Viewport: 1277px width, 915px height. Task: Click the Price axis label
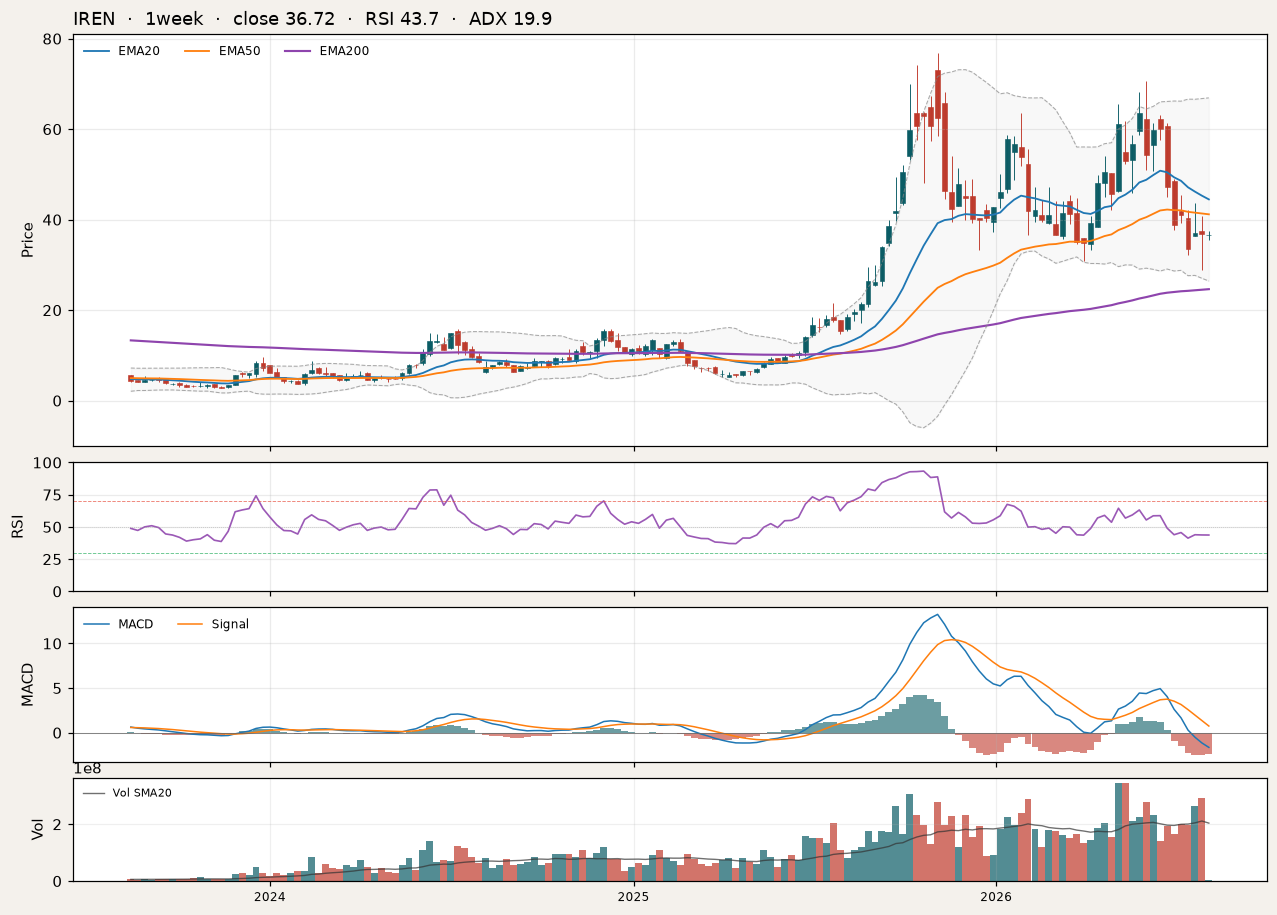click(x=28, y=240)
